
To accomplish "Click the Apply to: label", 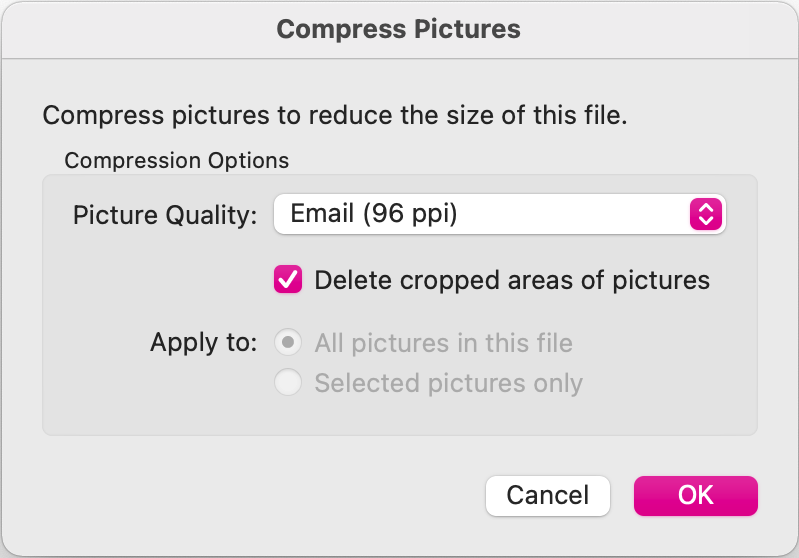I will (x=203, y=343).
